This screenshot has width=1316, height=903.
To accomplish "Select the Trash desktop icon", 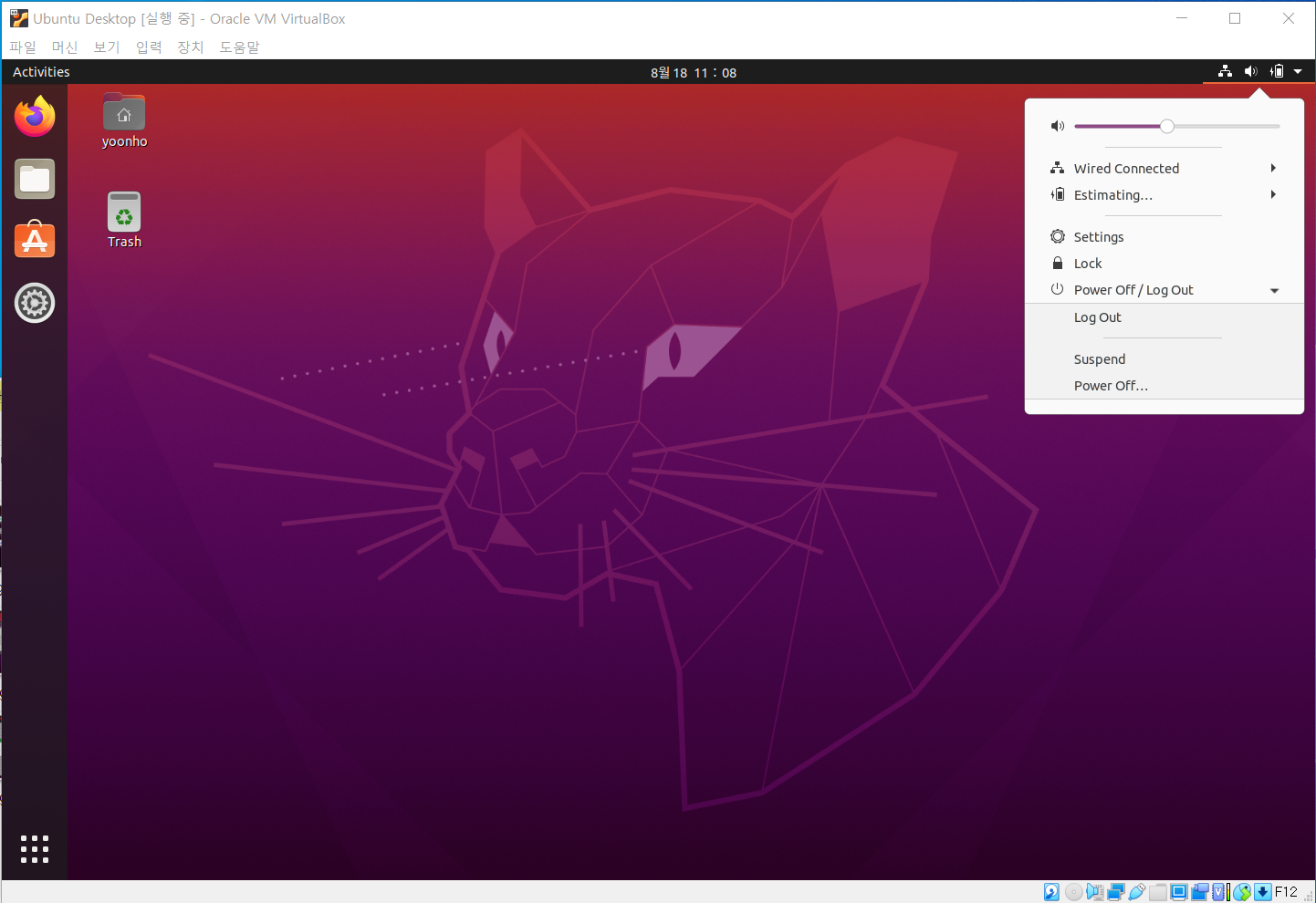I will click(x=124, y=220).
